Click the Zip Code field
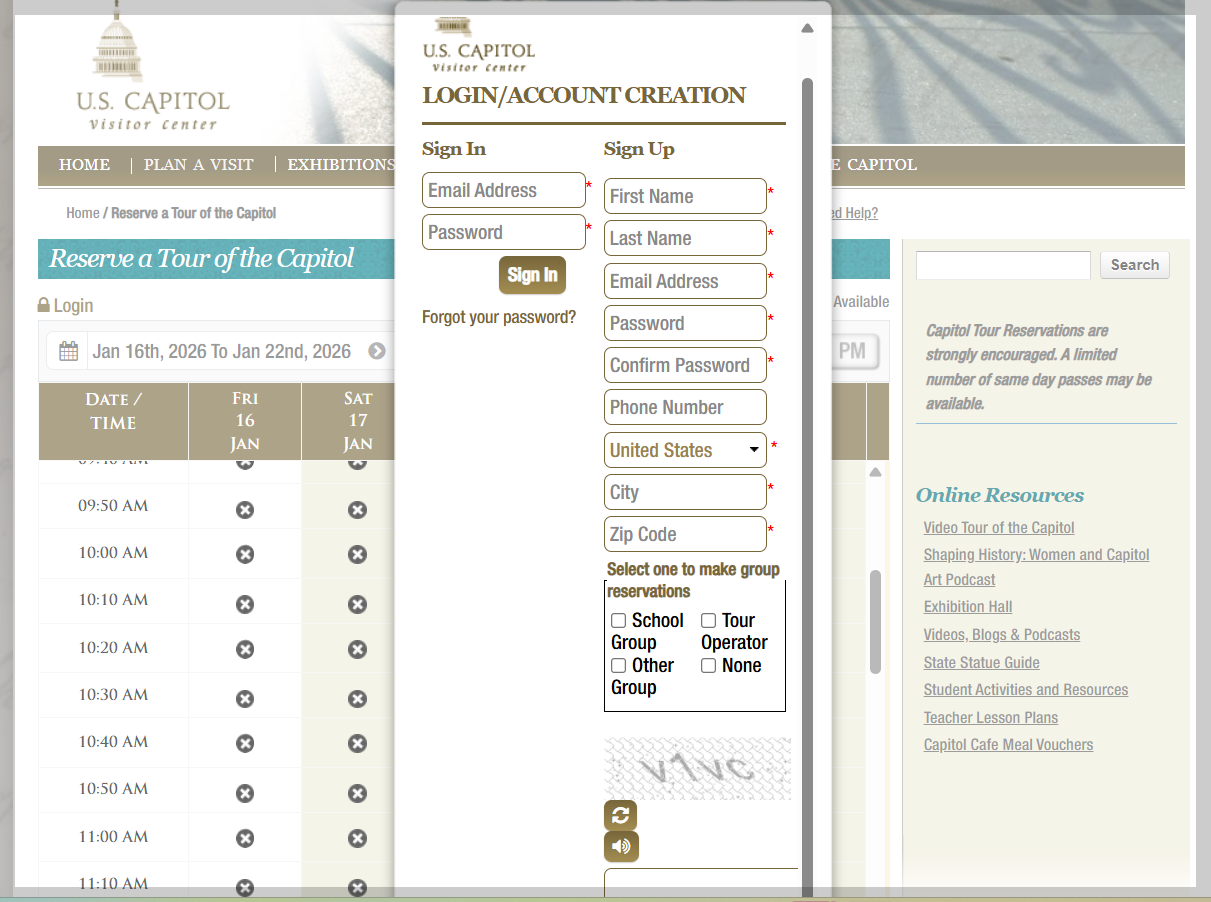Screen dimensions: 1211x902 [x=685, y=534]
